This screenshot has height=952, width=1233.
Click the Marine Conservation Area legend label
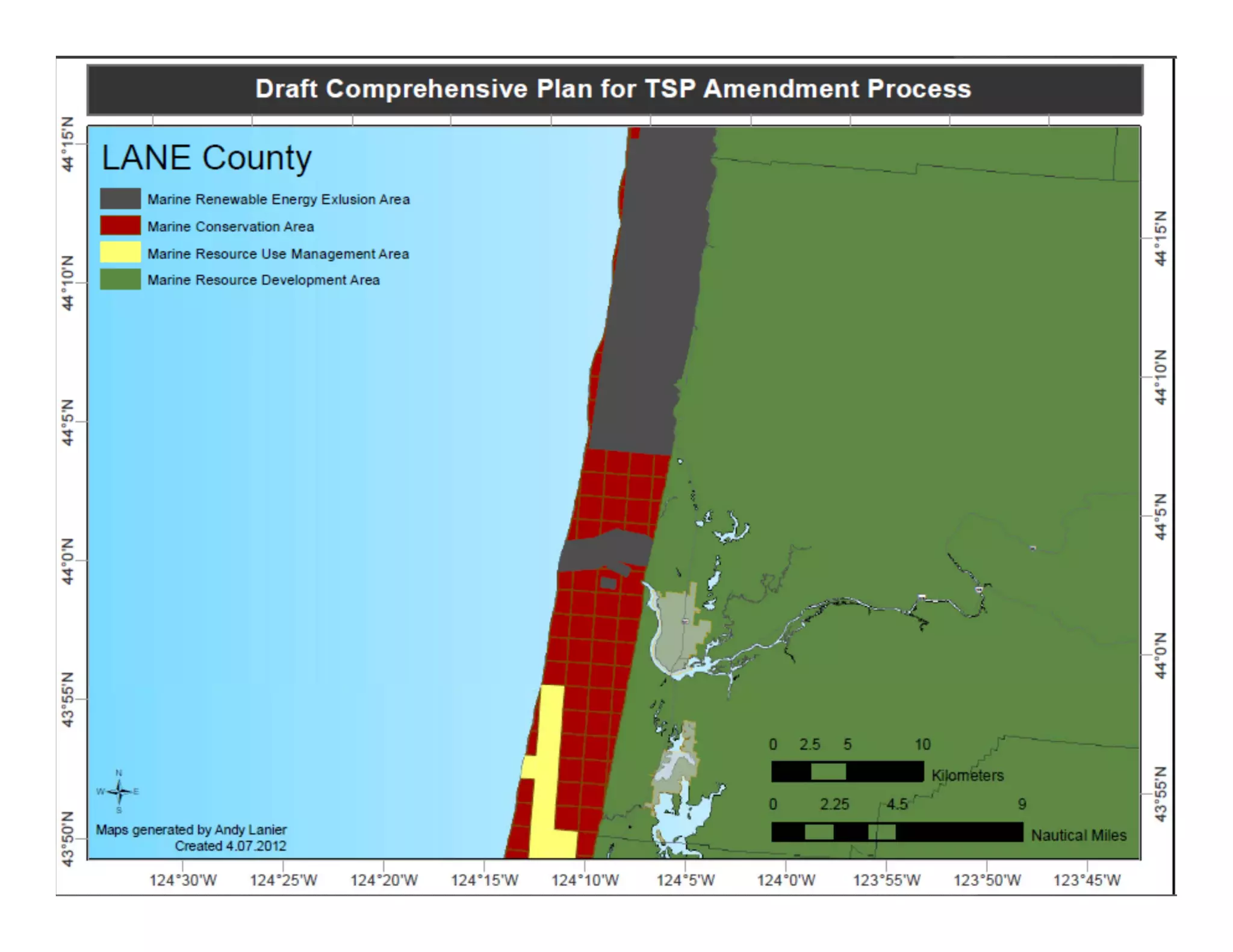[231, 227]
